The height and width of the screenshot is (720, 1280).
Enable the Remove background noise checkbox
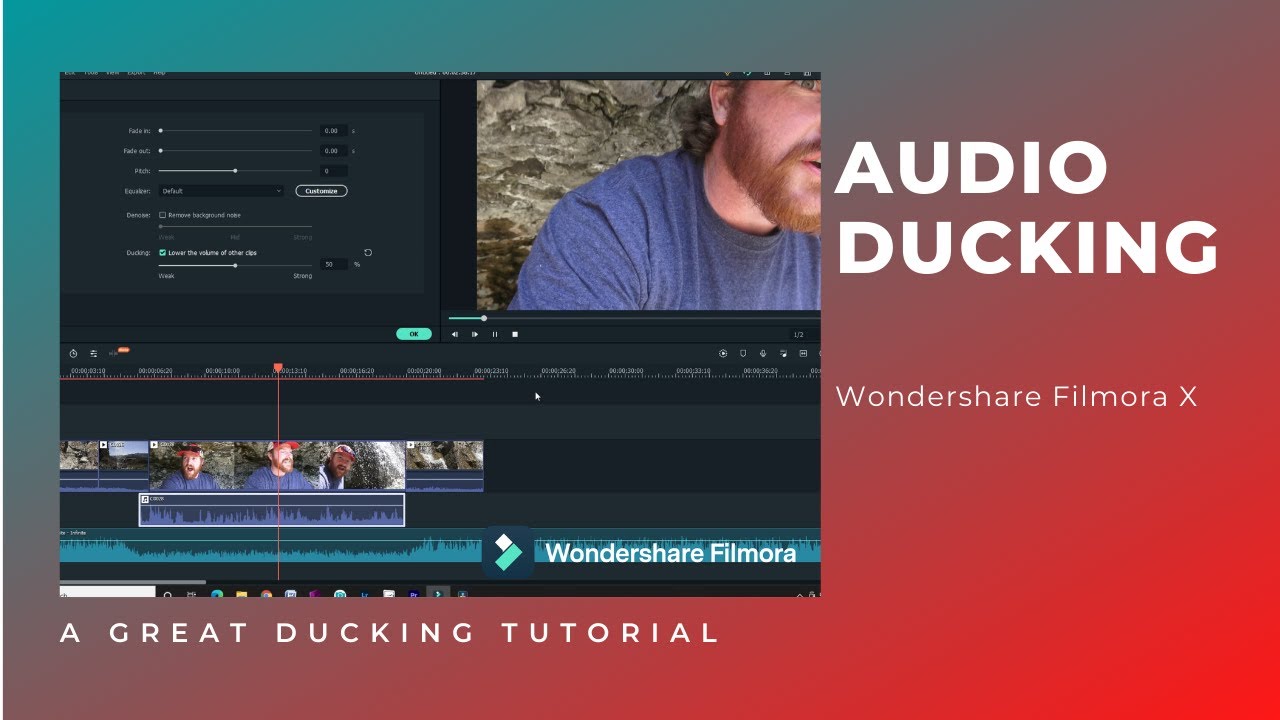point(162,215)
